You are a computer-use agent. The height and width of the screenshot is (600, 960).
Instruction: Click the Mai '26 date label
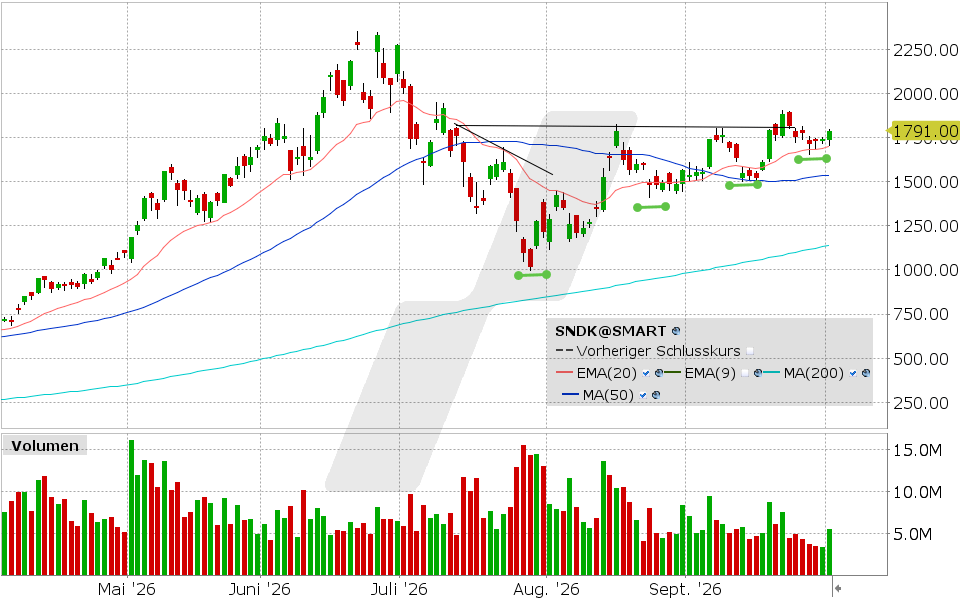pos(127,590)
